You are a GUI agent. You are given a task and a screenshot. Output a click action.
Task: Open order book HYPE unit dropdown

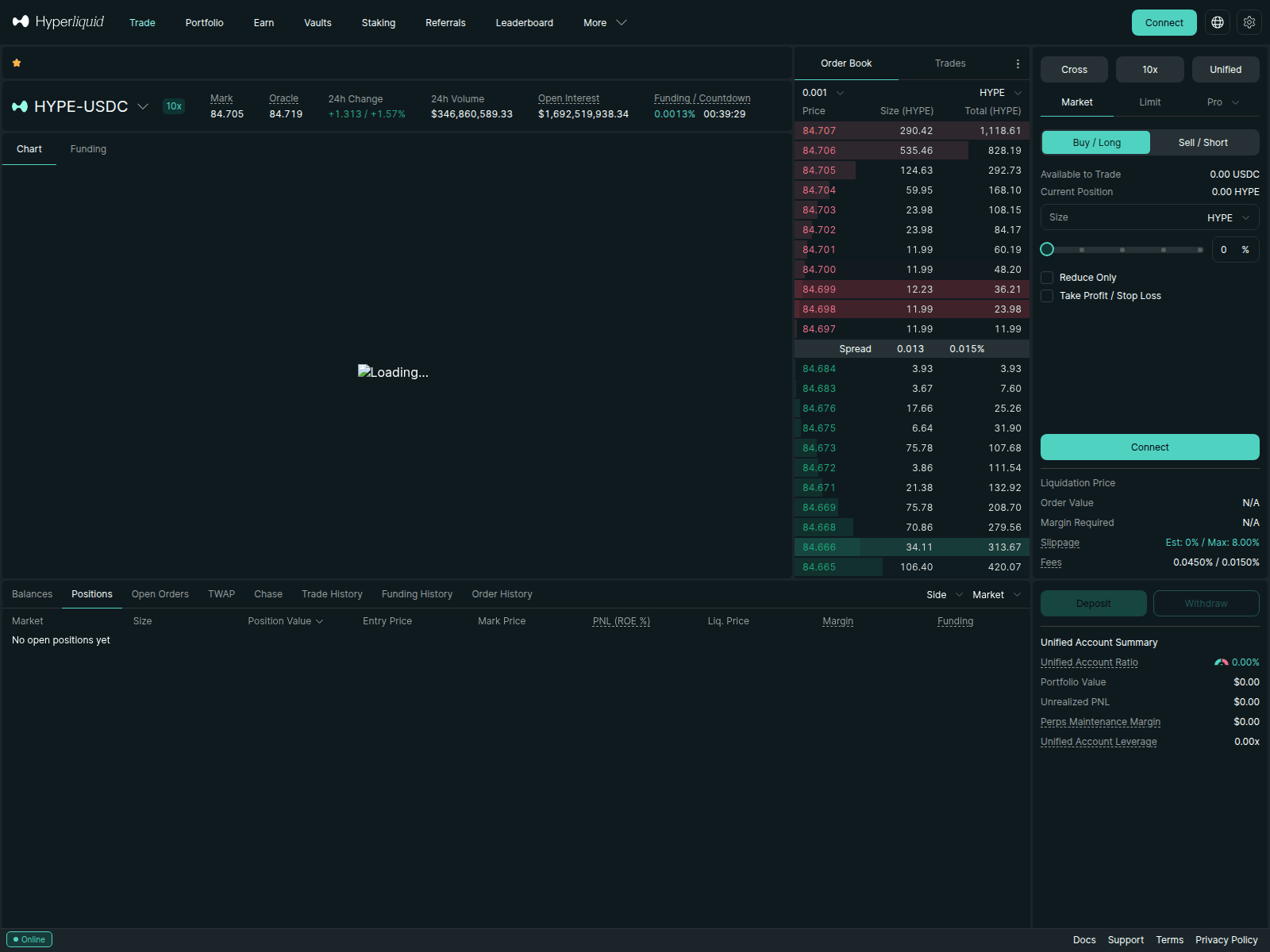[x=1000, y=93]
